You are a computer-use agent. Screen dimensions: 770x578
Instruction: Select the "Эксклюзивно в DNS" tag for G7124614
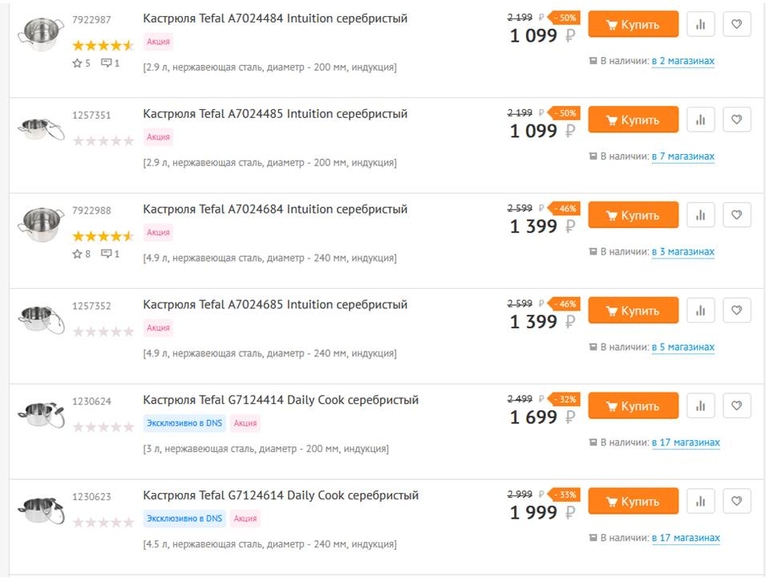(184, 518)
